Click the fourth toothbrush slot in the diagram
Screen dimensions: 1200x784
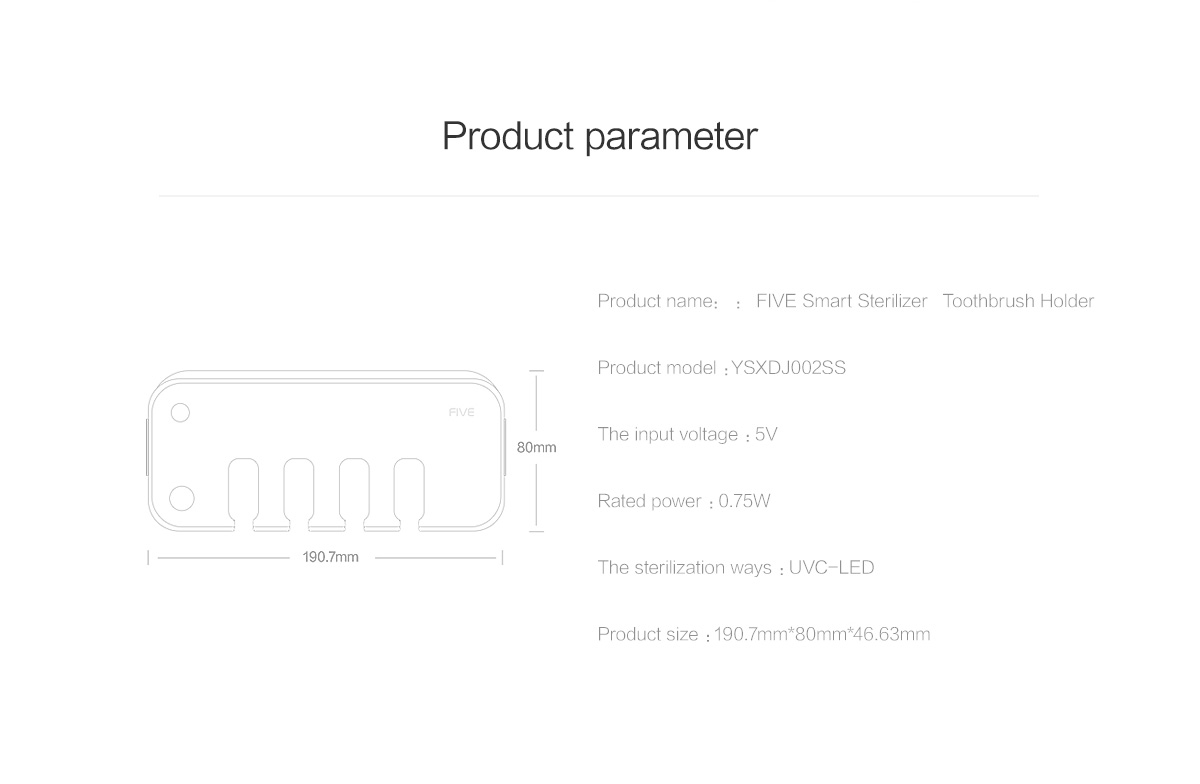pyautogui.click(x=409, y=493)
